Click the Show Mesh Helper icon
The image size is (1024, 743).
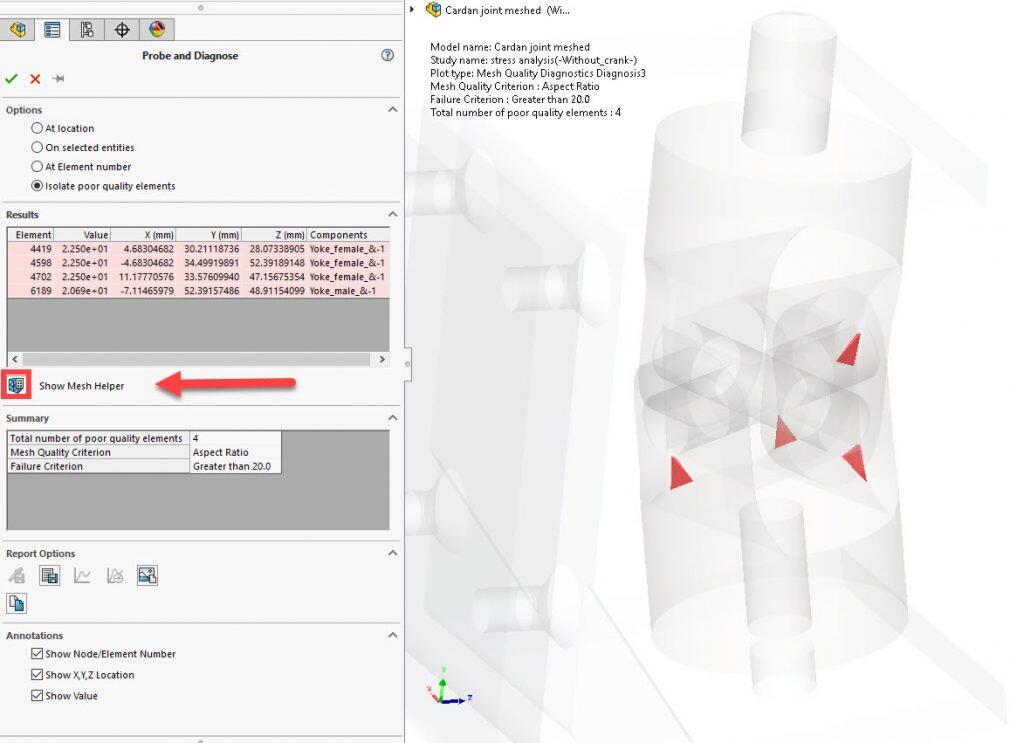click(x=17, y=385)
